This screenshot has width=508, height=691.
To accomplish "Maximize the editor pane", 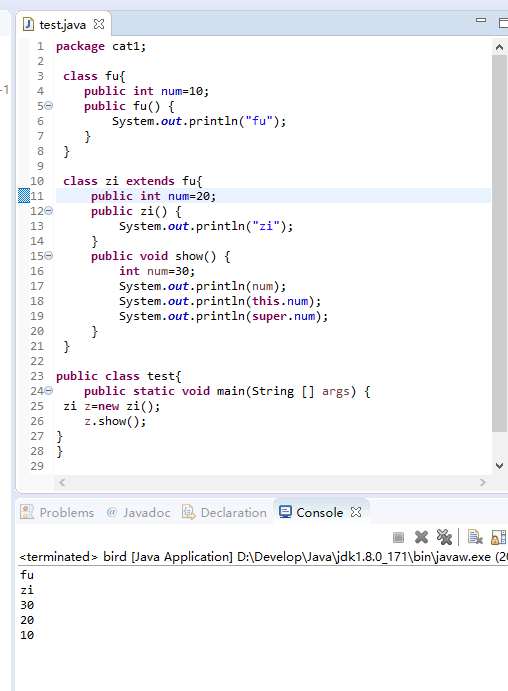I will (503, 22).
